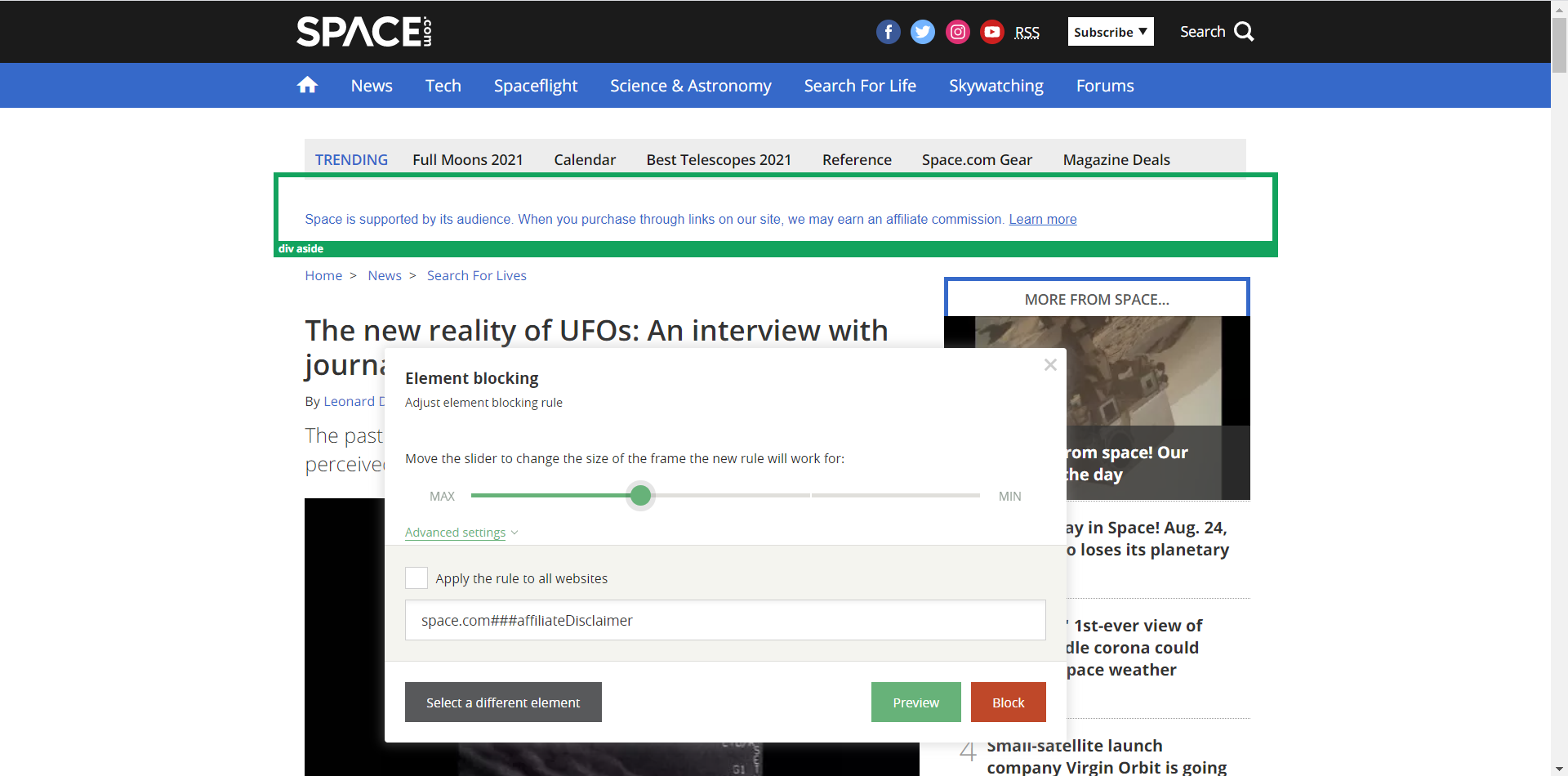Go to Spaceflight section
Image resolution: width=1568 pixels, height=776 pixels.
click(x=536, y=86)
